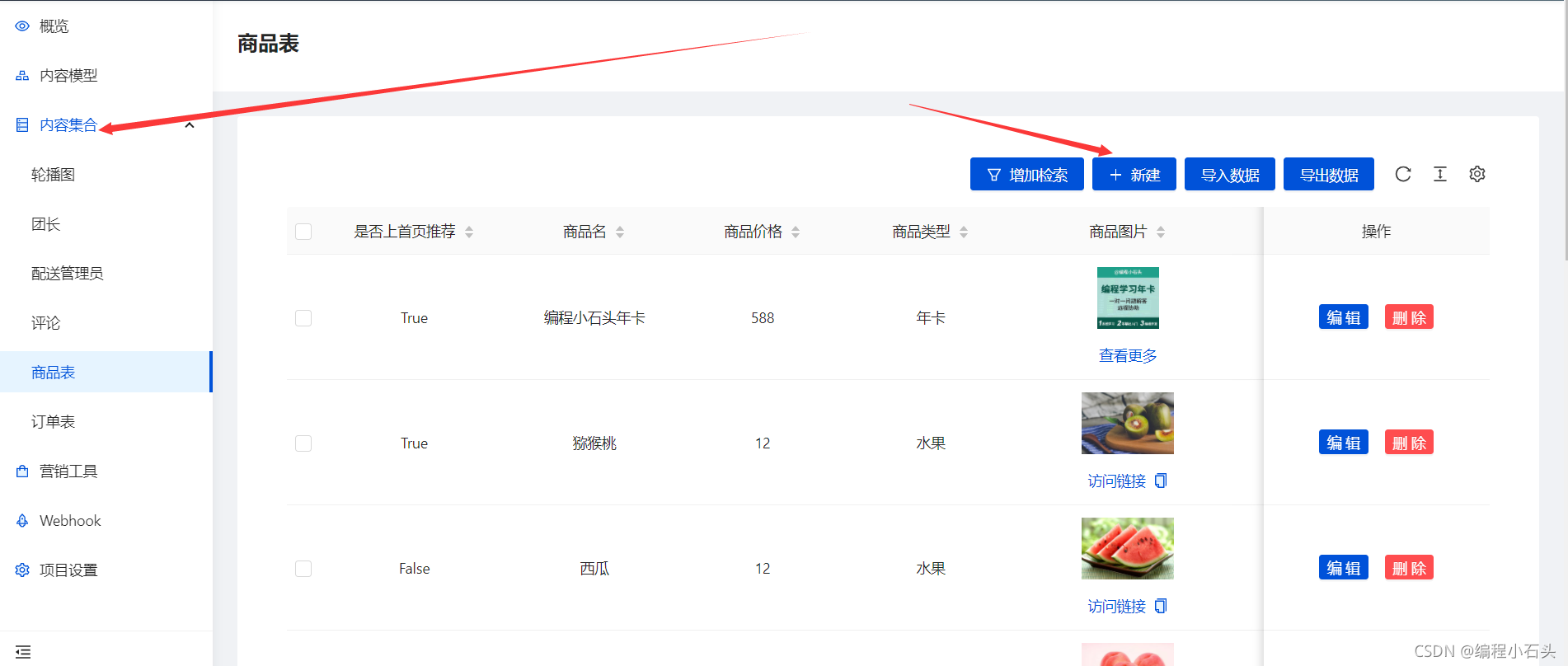
Task: Open the kiwi fruit product thumbnail
Action: point(1128,423)
